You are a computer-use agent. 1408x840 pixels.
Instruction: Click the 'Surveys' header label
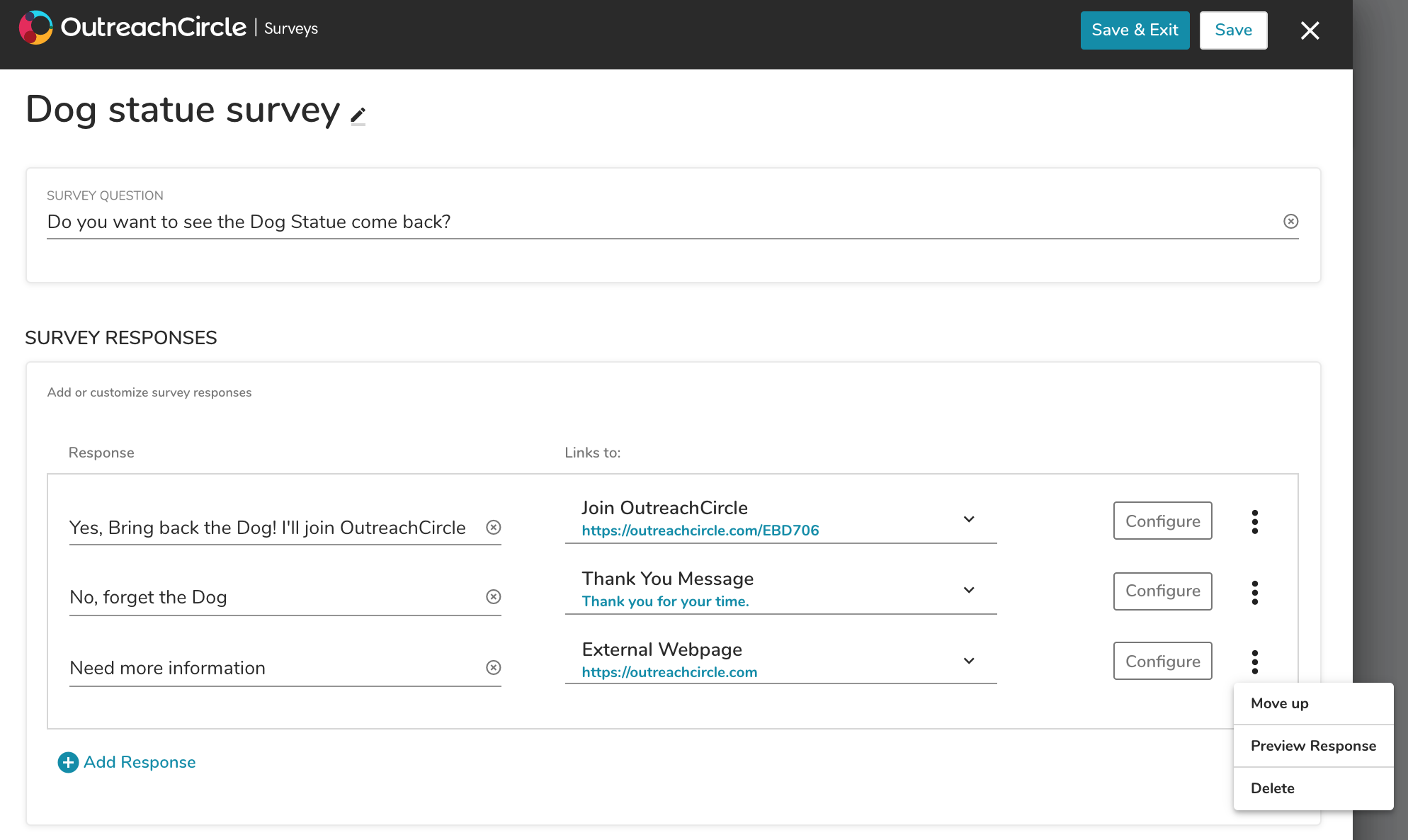point(291,28)
